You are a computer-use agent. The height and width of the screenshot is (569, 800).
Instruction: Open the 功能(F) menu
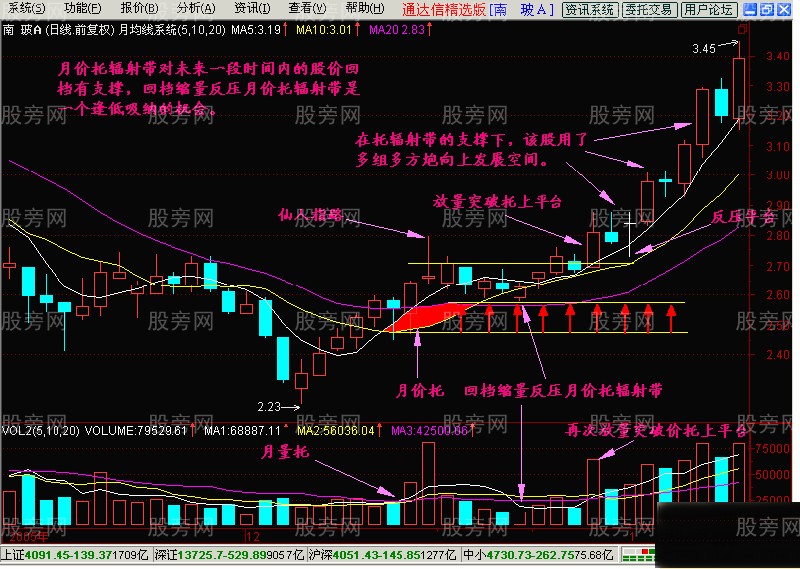[82, 8]
